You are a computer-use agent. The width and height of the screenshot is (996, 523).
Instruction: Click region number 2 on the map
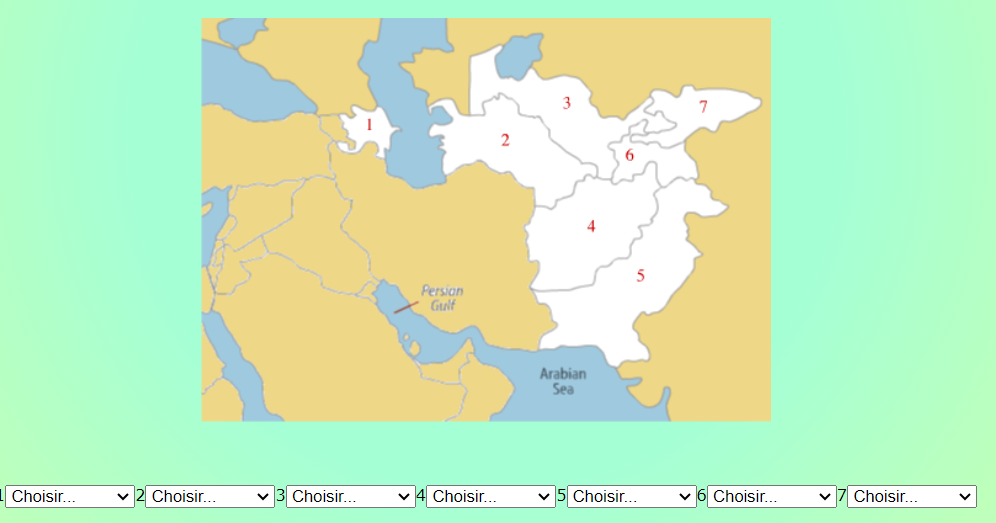click(x=505, y=140)
